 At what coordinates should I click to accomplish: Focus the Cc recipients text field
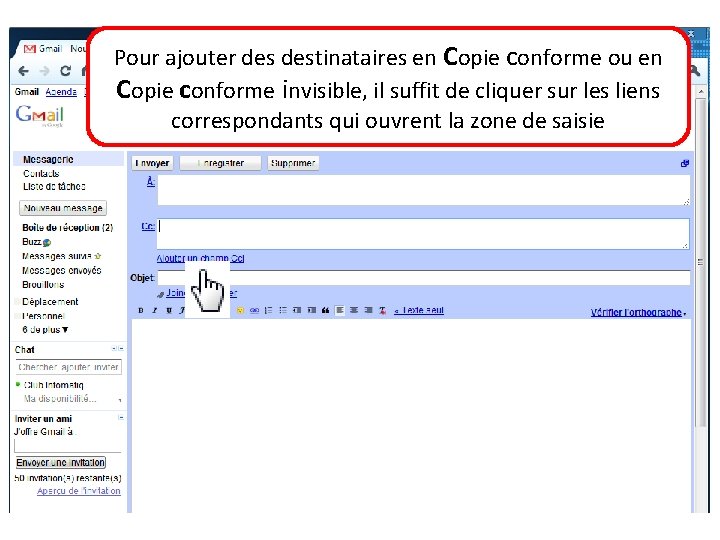[423, 234]
